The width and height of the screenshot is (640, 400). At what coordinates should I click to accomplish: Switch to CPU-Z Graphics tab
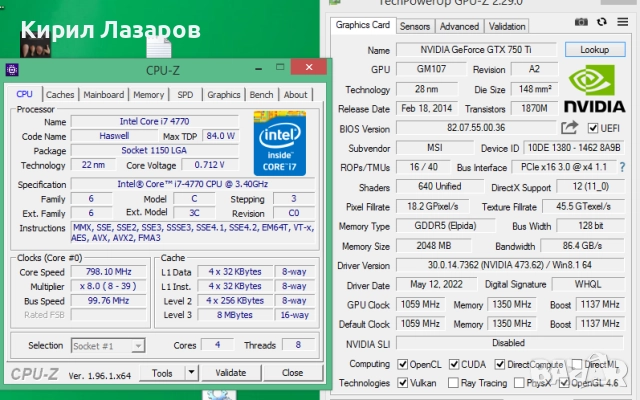pyautogui.click(x=224, y=95)
